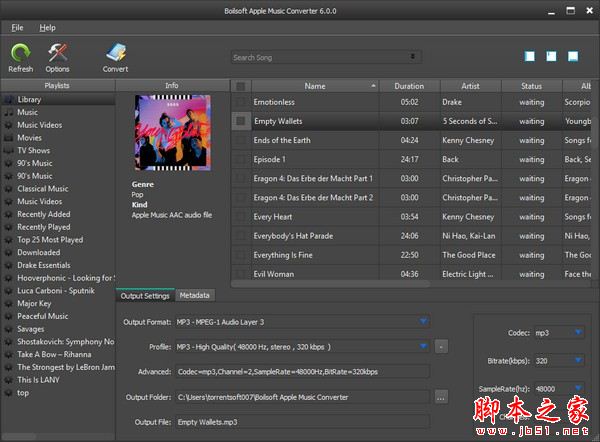600x442 pixels.
Task: Check the box for Episode 1
Action: [241, 160]
